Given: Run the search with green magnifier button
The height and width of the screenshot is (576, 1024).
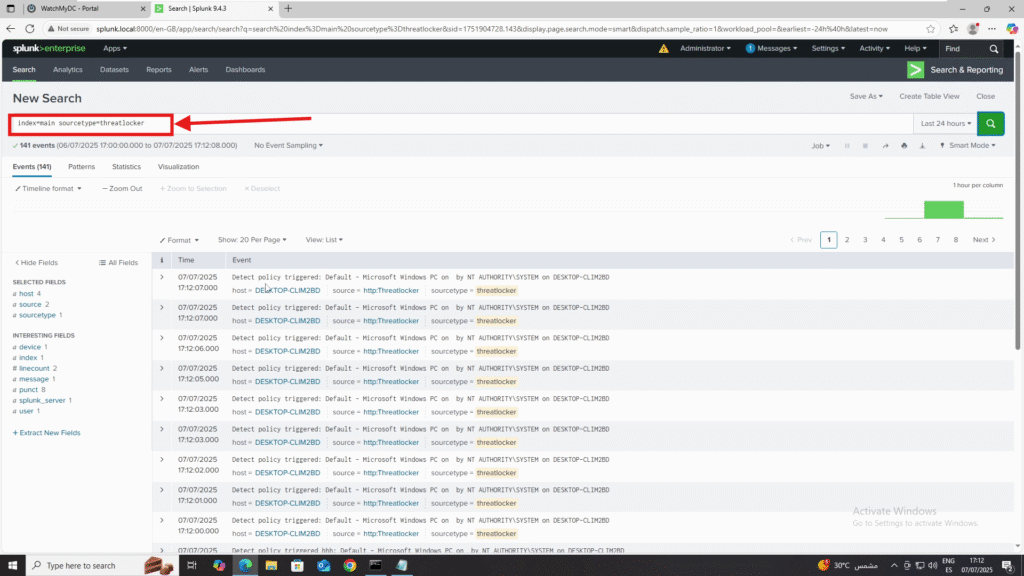Looking at the screenshot, I should pos(991,123).
